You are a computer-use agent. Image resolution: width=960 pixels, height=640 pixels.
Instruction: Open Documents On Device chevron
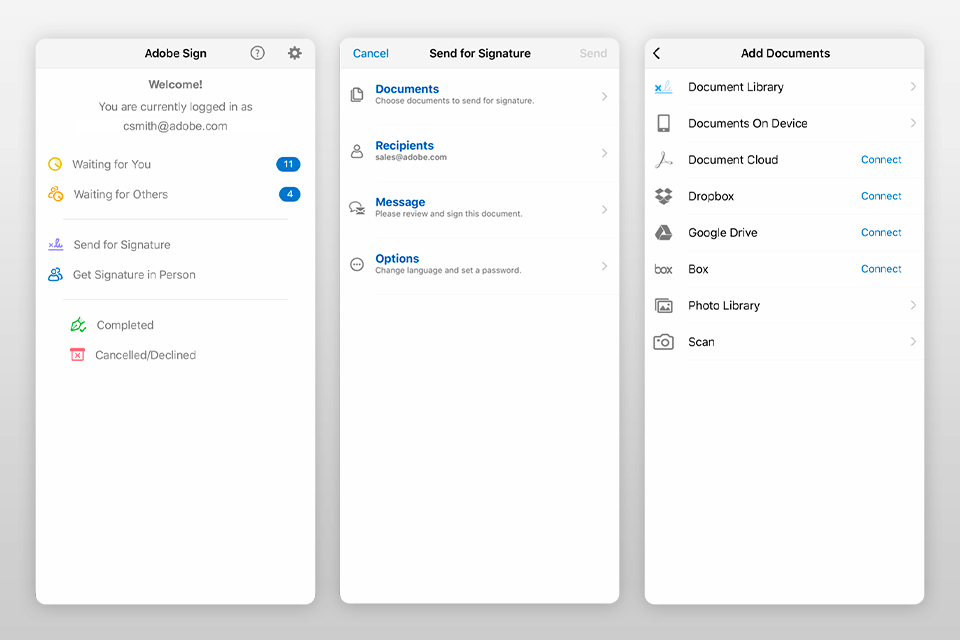click(x=913, y=123)
